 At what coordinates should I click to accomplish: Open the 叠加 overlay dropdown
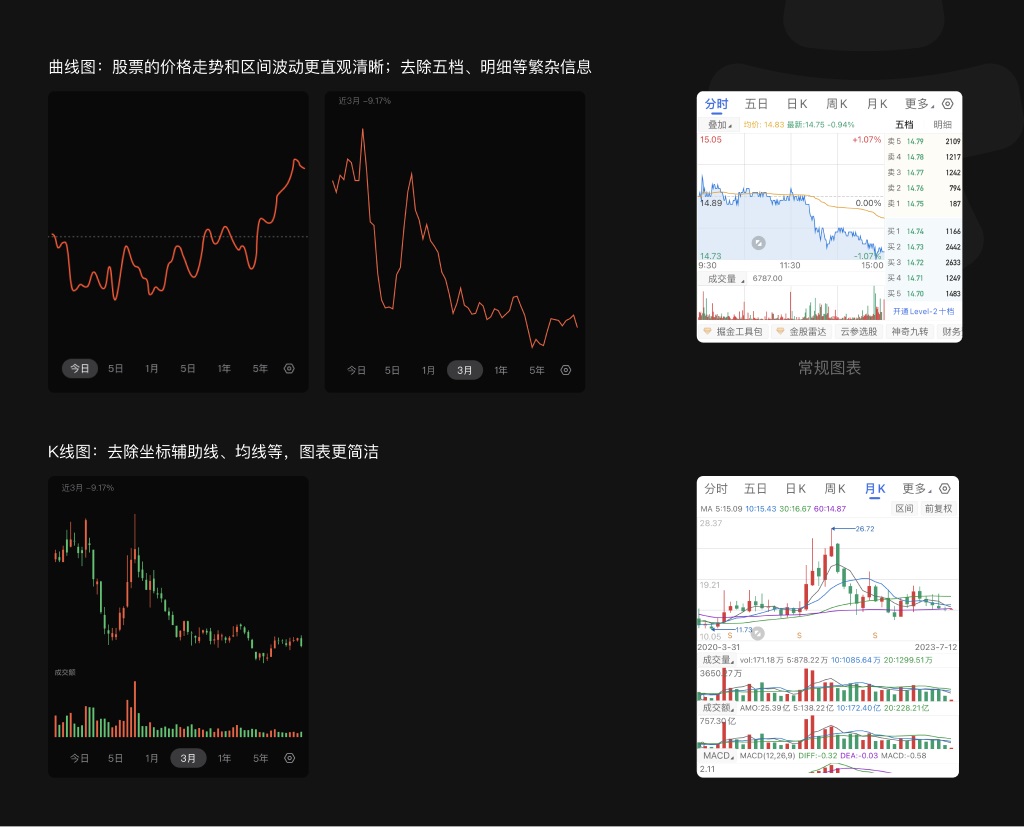(x=720, y=125)
